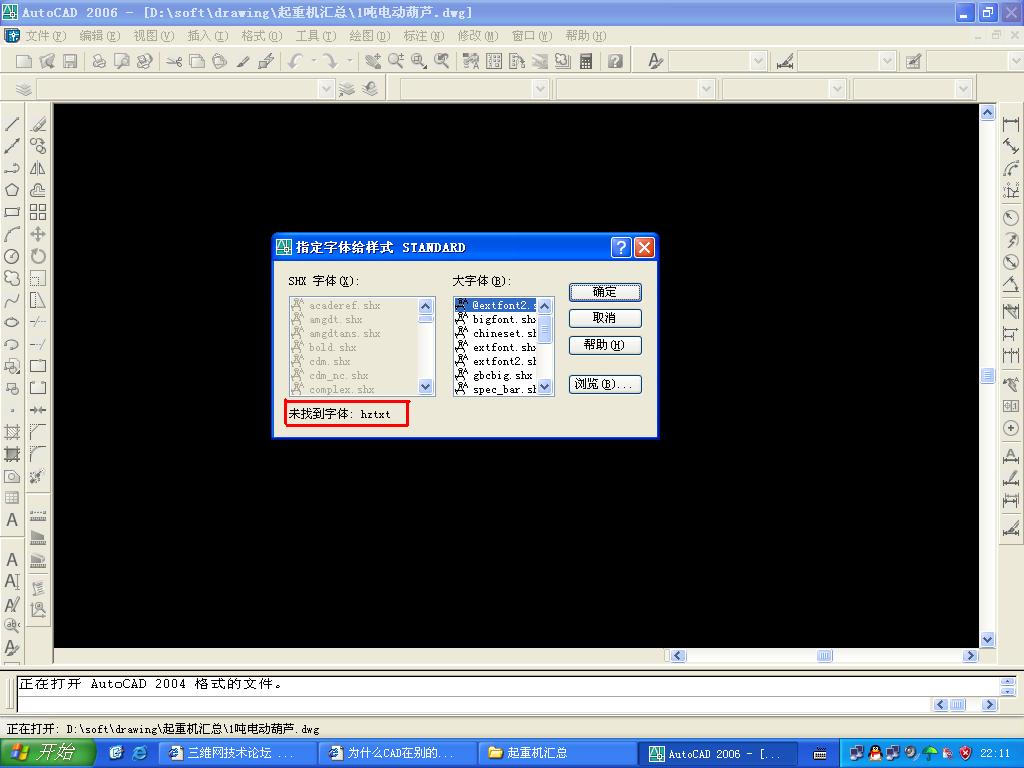Click the Cut scissors toolbar icon
1024x768 pixels.
click(x=174, y=61)
